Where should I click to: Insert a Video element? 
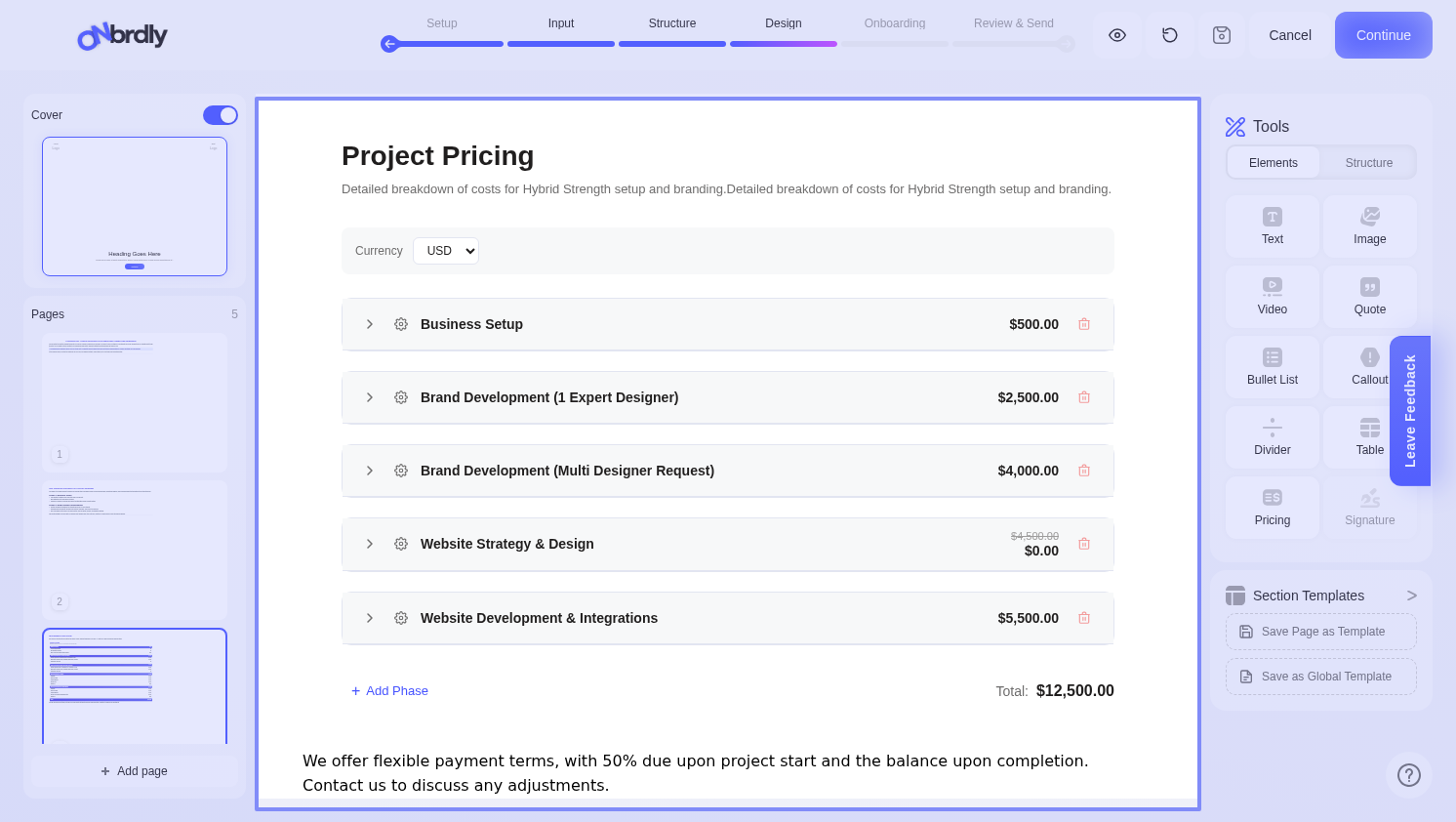click(1272, 297)
